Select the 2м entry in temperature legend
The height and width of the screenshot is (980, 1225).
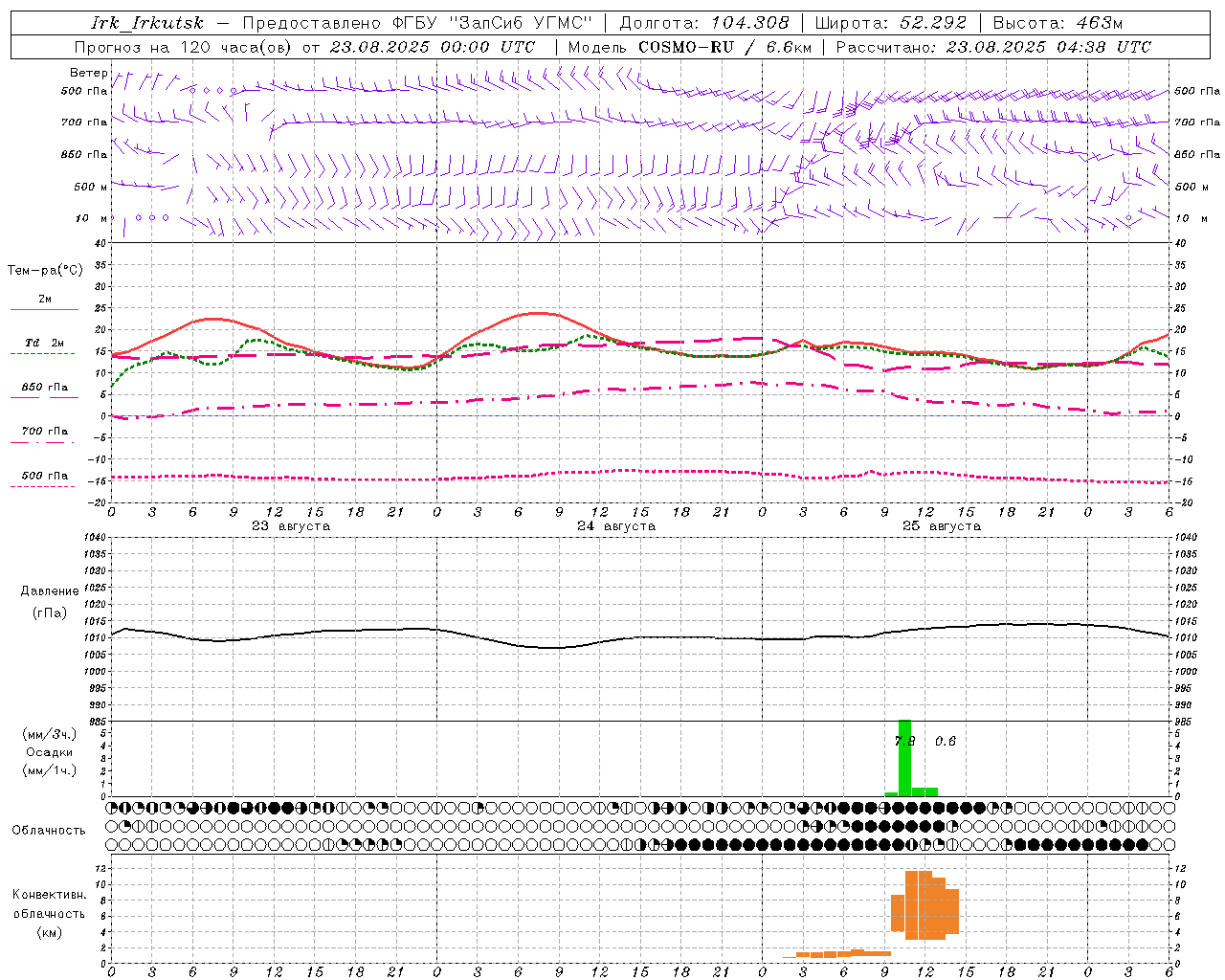[45, 299]
